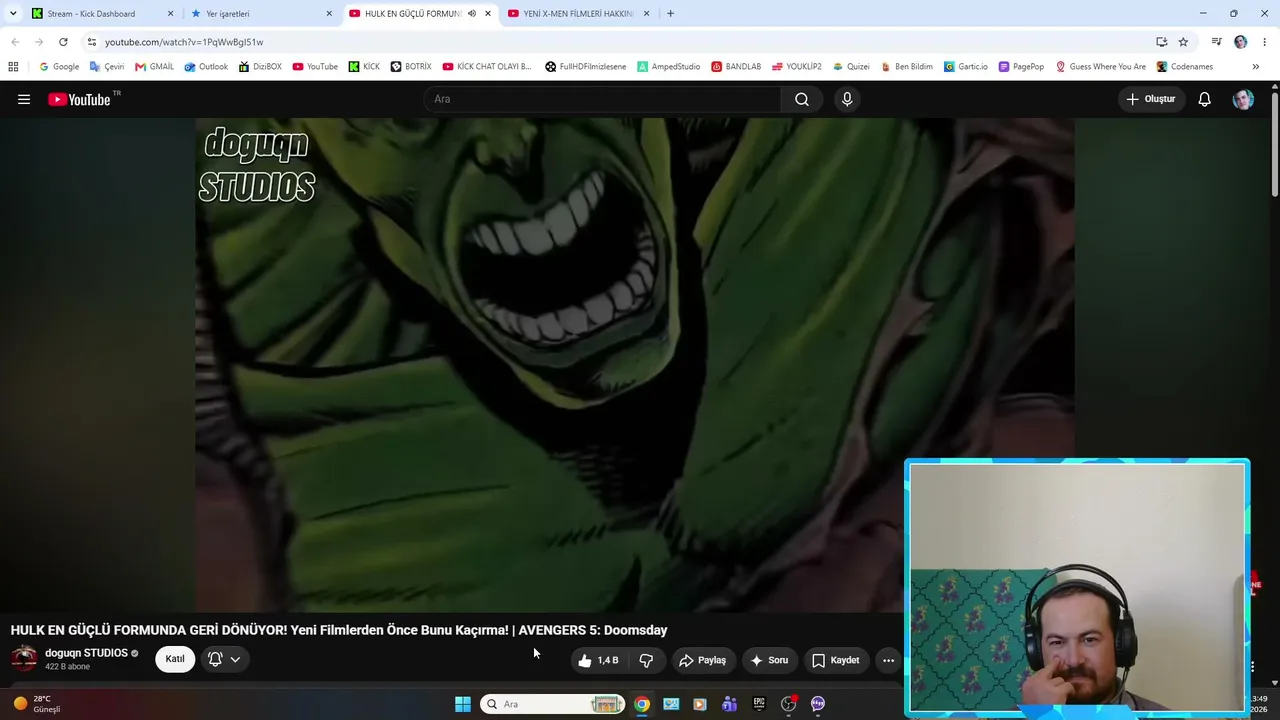
Task: Close the Stream - Kick Dashboard tab
Action: click(x=170, y=14)
